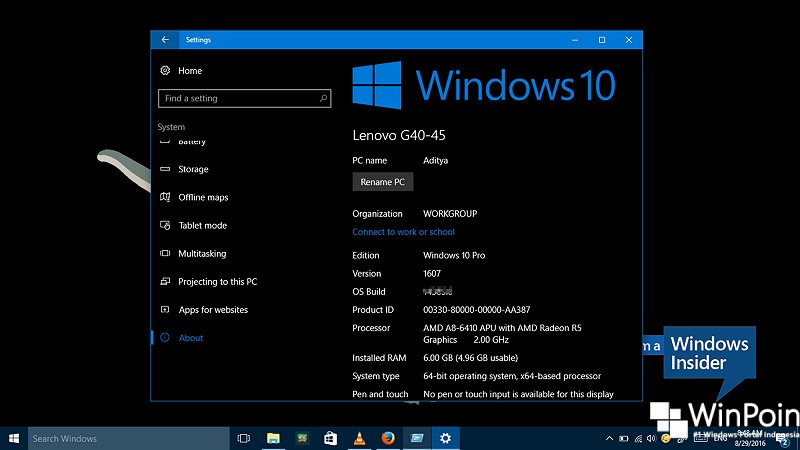This screenshot has width=800, height=450.
Task: Click the No pen or touch input text
Action: (x=518, y=394)
